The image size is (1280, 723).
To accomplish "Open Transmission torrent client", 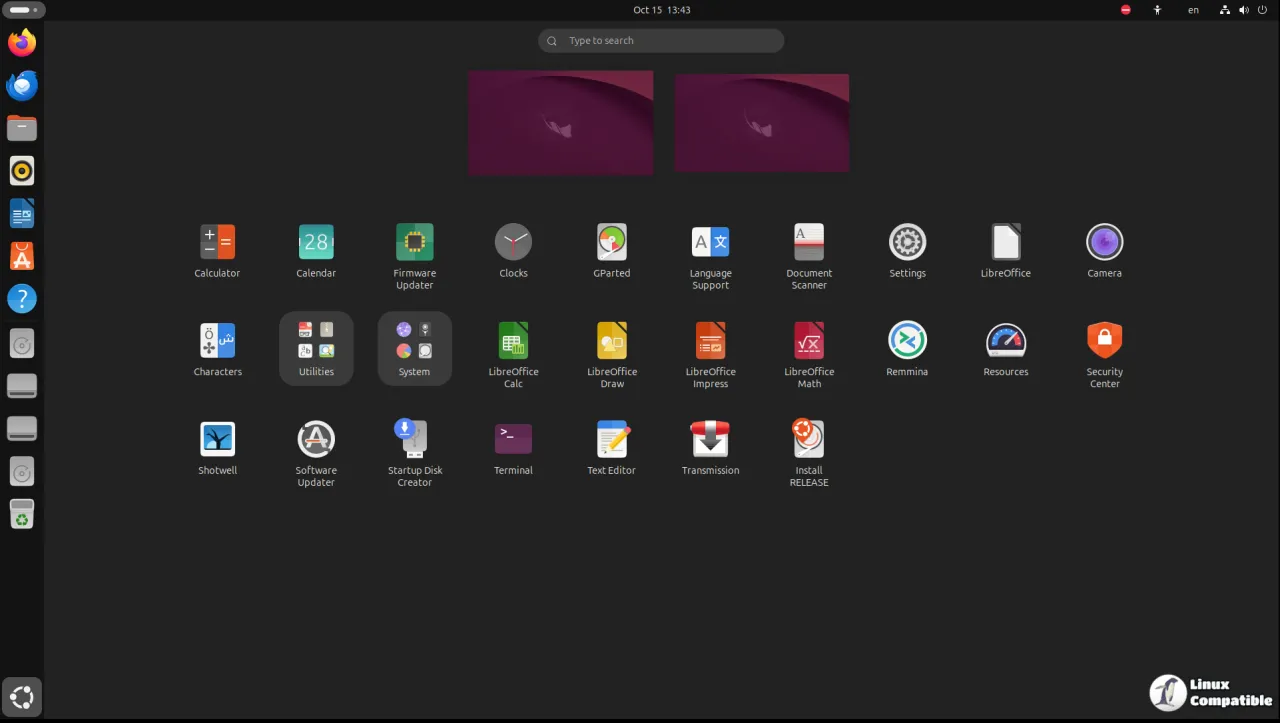I will pos(711,439).
